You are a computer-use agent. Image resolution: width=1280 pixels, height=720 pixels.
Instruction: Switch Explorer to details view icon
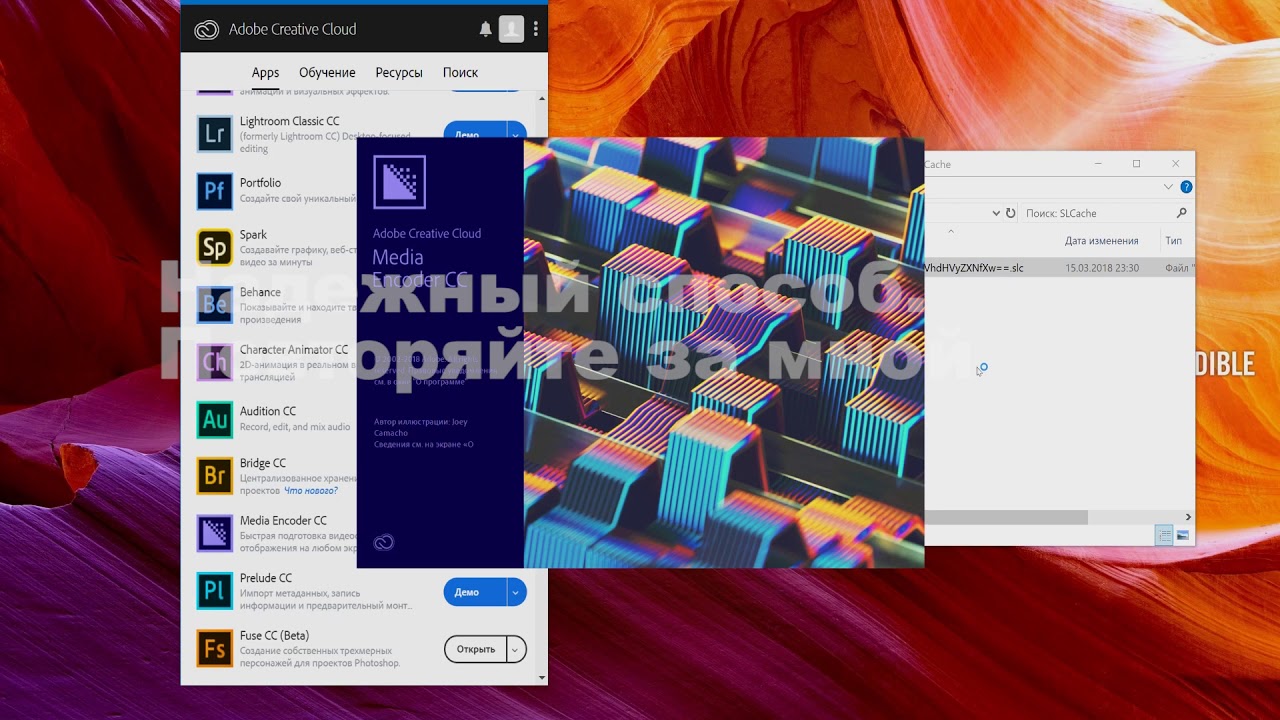click(1164, 536)
